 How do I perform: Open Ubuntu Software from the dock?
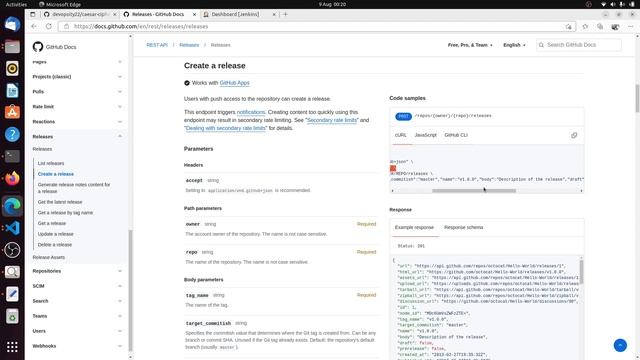tap(12, 112)
